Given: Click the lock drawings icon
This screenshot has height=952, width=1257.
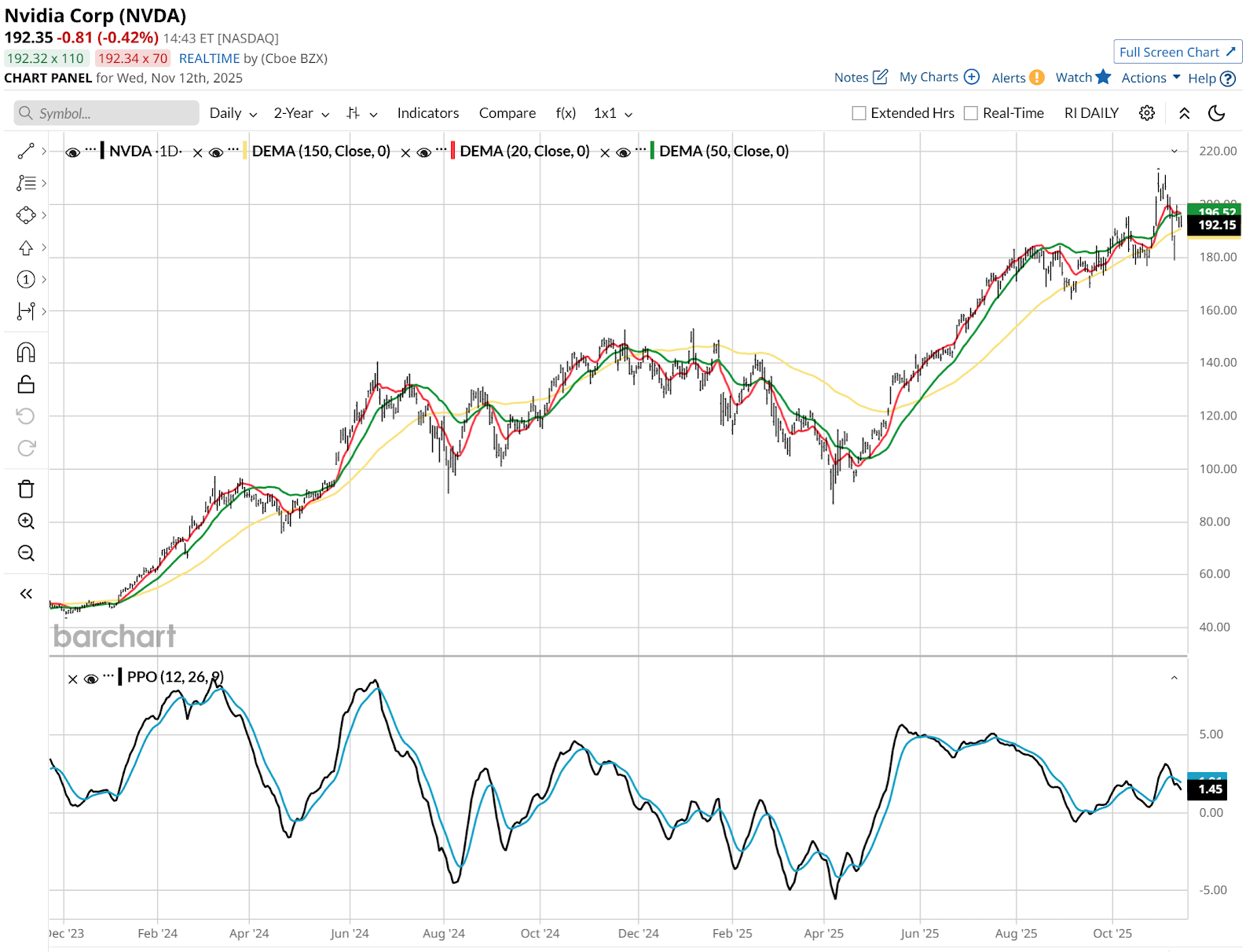Looking at the screenshot, I should [x=26, y=384].
